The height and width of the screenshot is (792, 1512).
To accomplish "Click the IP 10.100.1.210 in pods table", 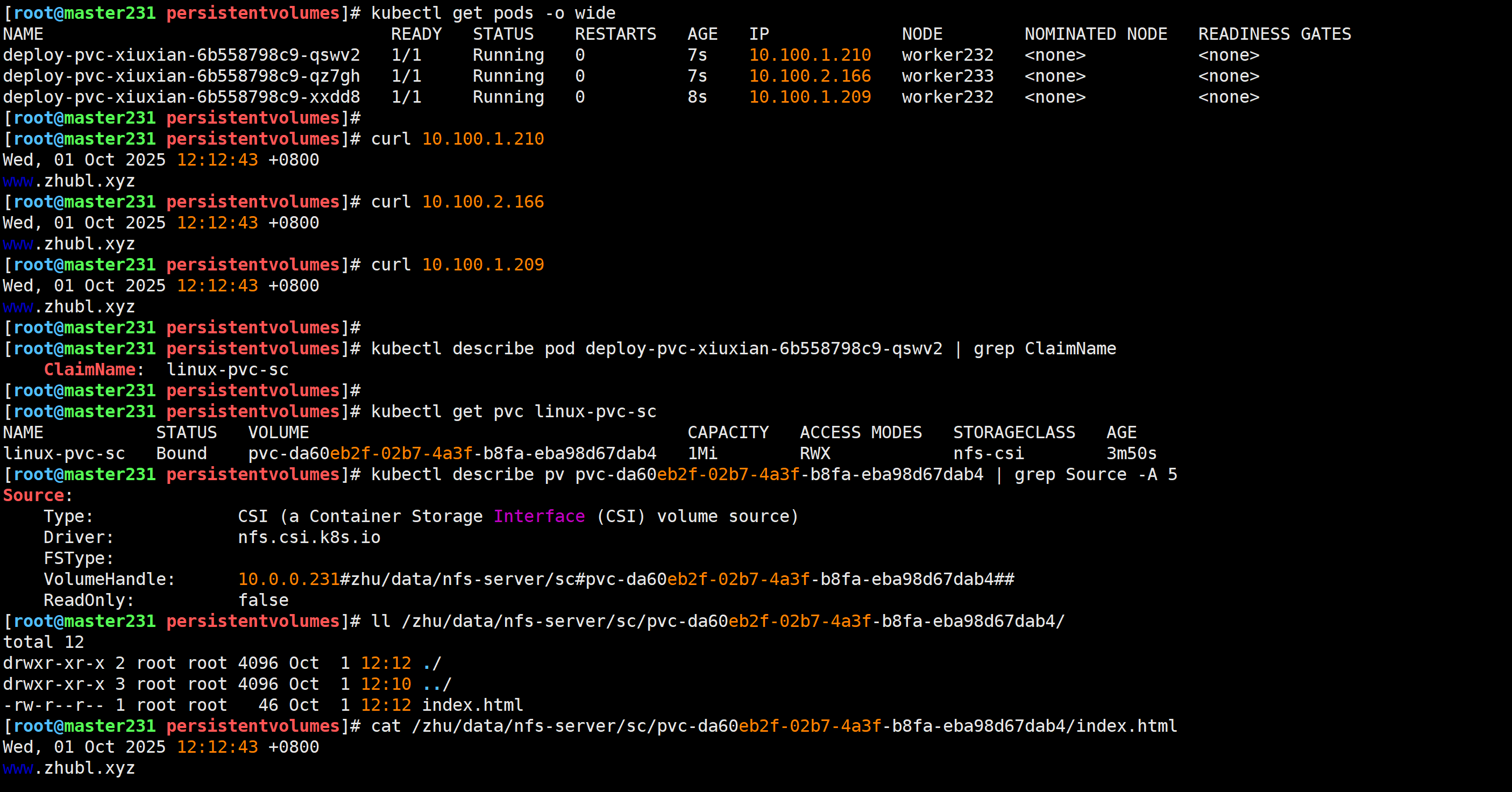I will click(x=810, y=55).
